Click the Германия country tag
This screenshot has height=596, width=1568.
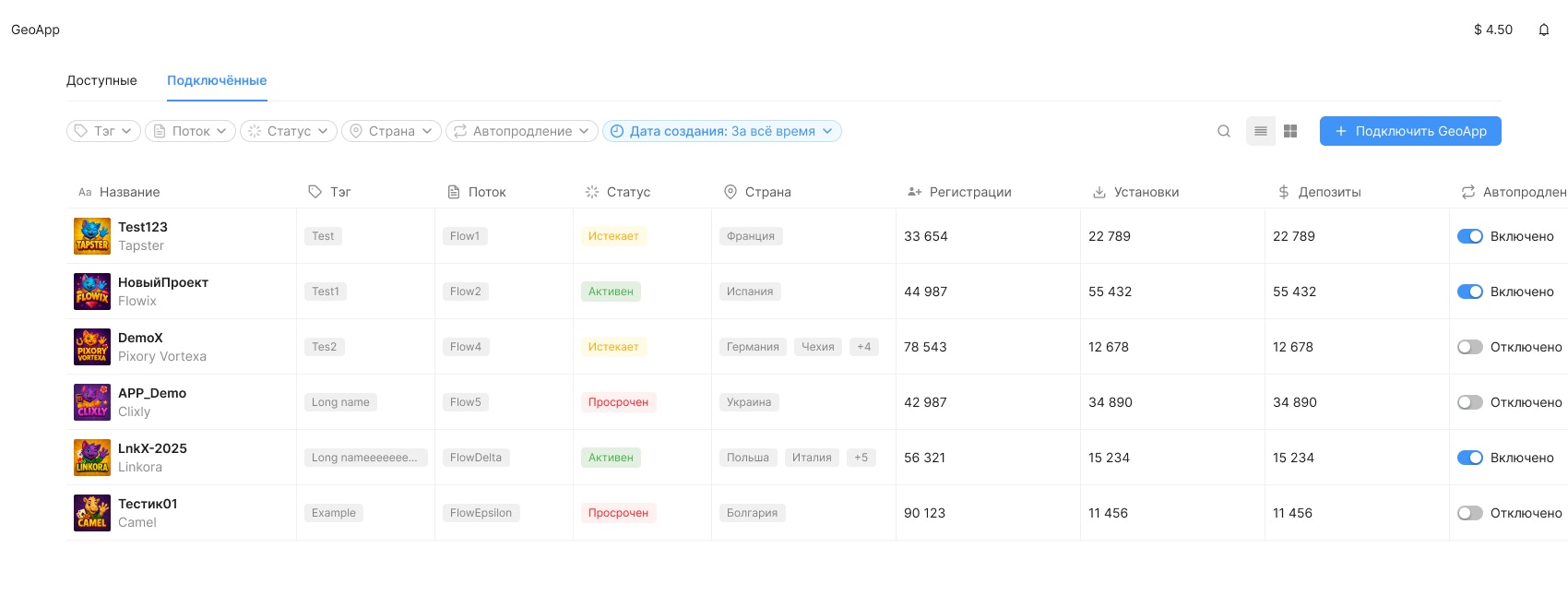753,347
